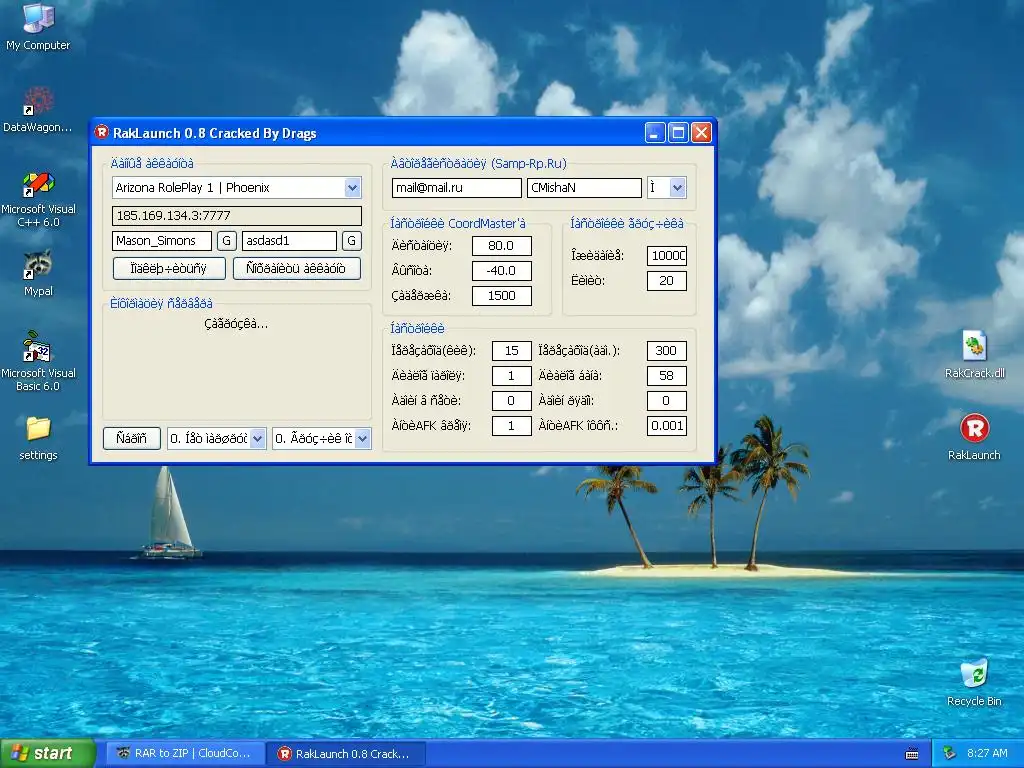Screen dimensions: 1024x768
Task: Select the Microsoft Visual Basic 6.0 icon
Action: [x=38, y=361]
